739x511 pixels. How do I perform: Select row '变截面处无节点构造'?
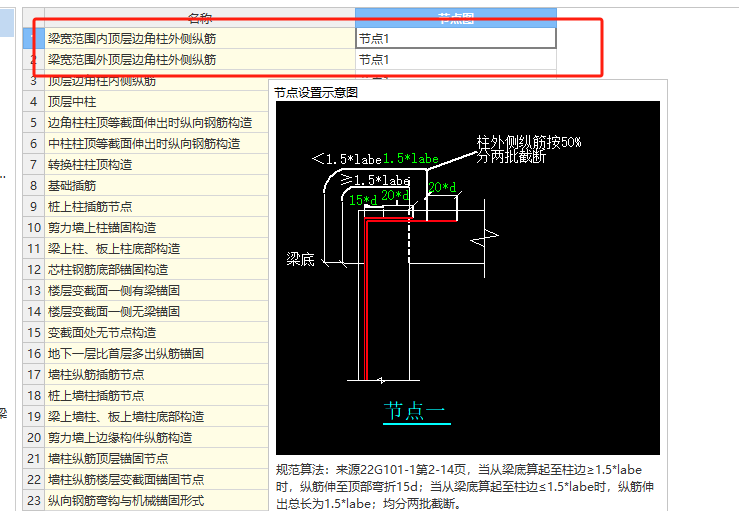coord(156,333)
